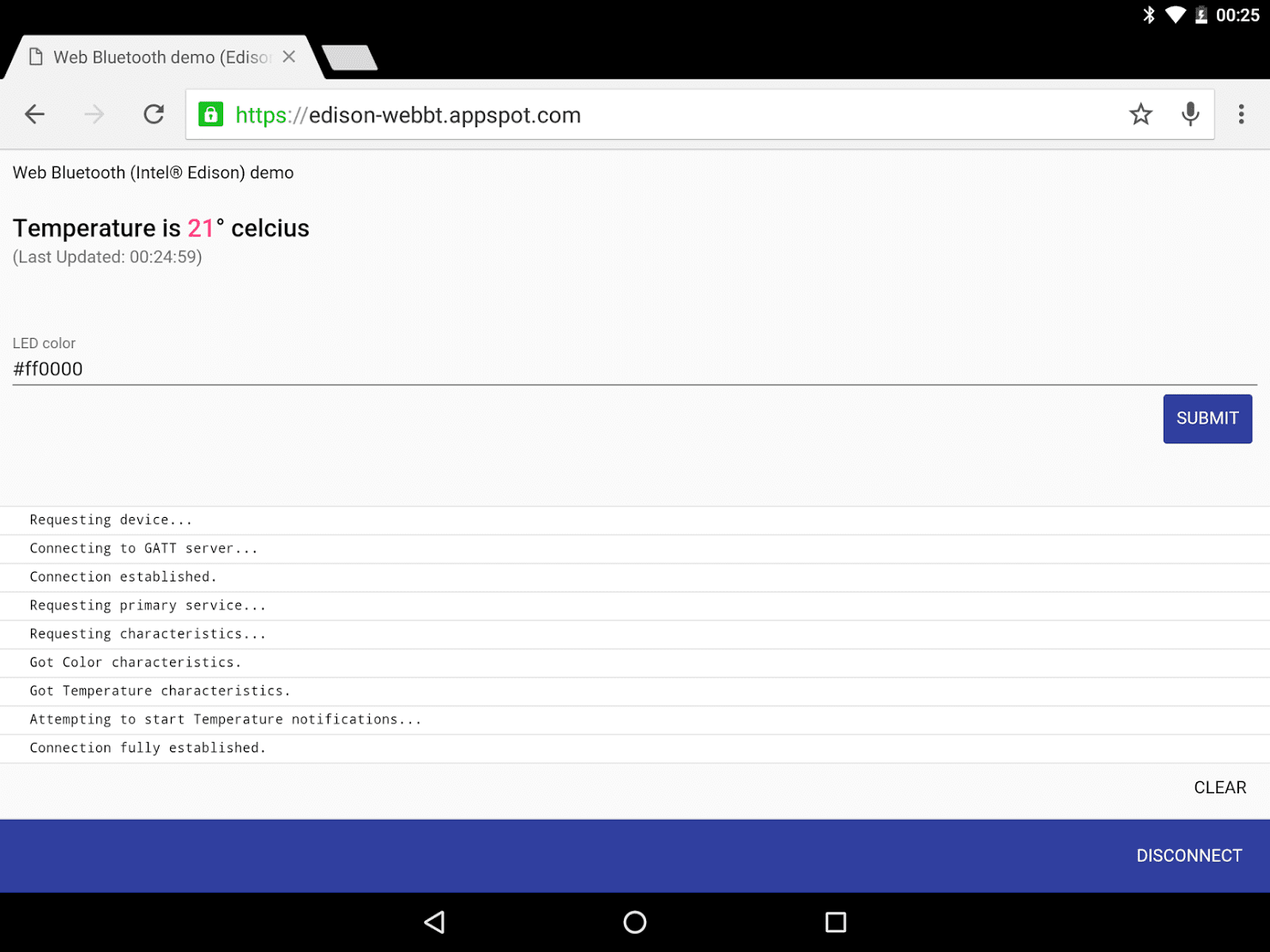1270x952 pixels.
Task: Bookmark this page with the star icon
Action: pyautogui.click(x=1140, y=113)
